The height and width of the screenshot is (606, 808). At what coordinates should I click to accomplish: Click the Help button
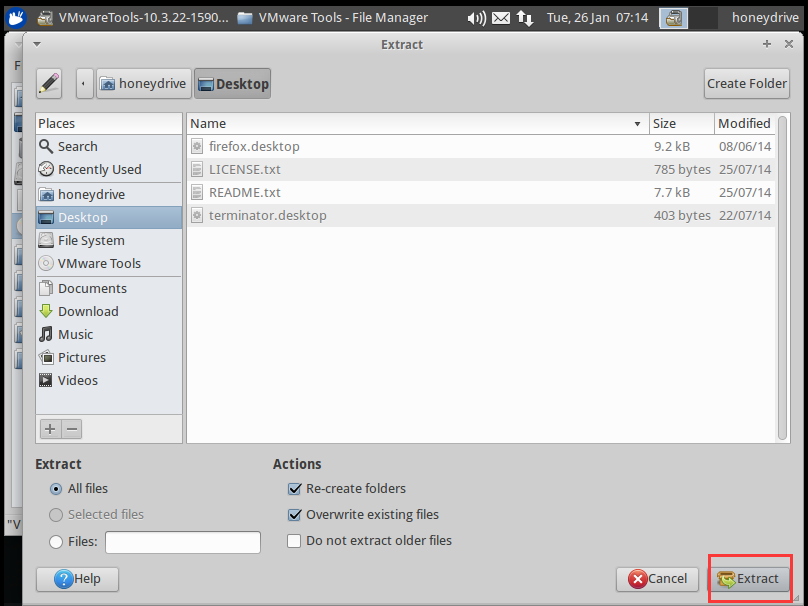coord(77,579)
